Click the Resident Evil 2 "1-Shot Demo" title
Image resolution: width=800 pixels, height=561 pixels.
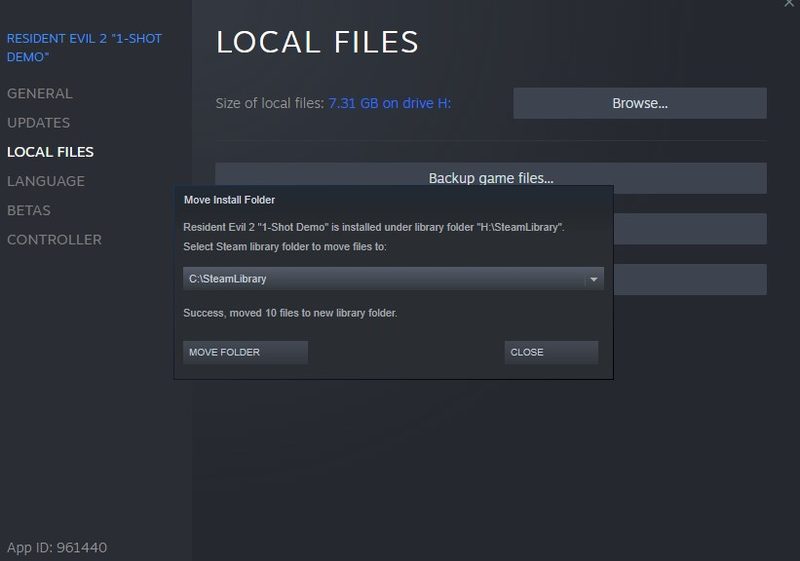[84, 47]
